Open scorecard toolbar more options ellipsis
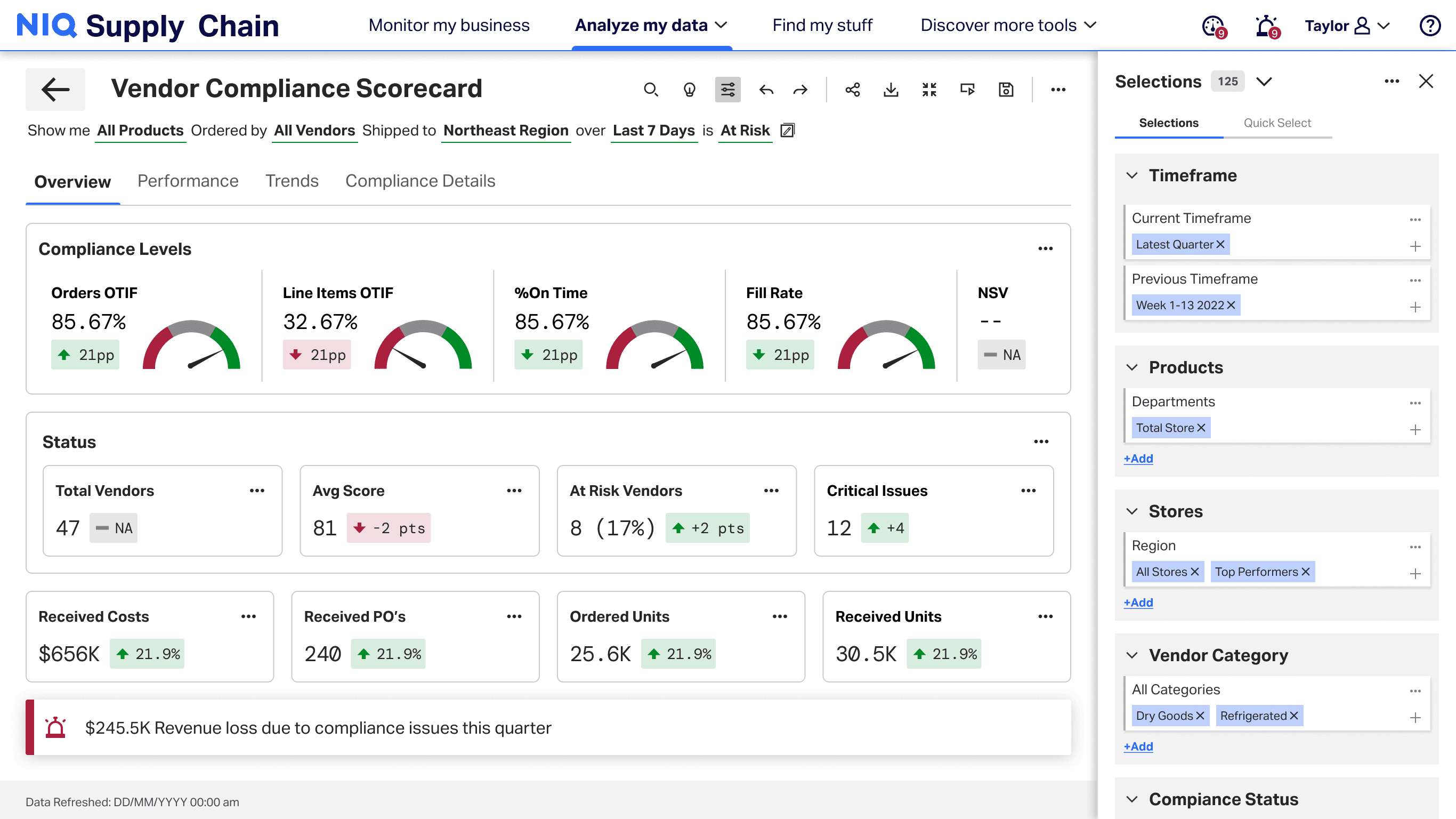The height and width of the screenshot is (819, 1456). pyautogui.click(x=1058, y=90)
